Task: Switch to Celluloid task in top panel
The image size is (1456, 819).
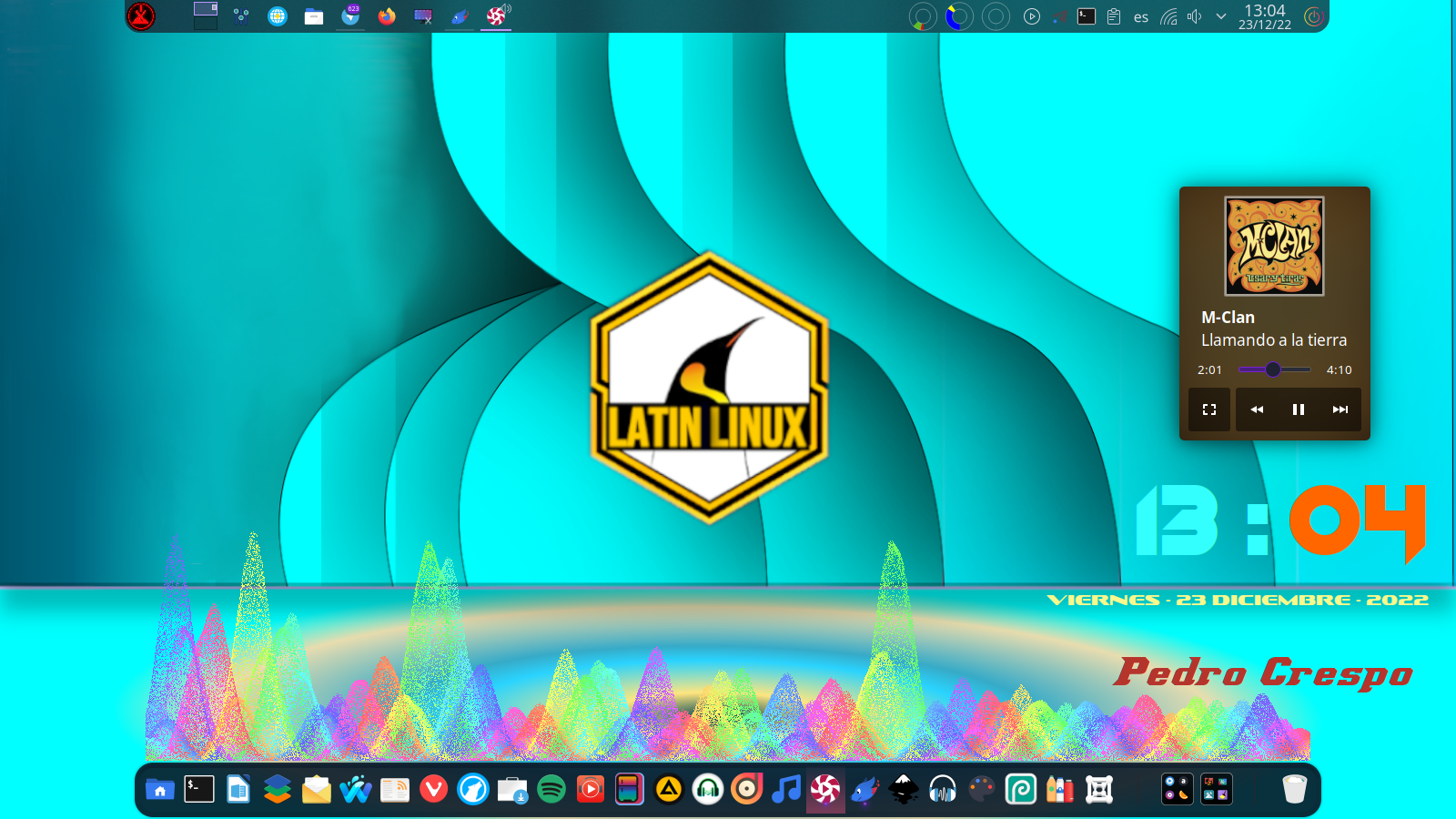Action: [496, 15]
